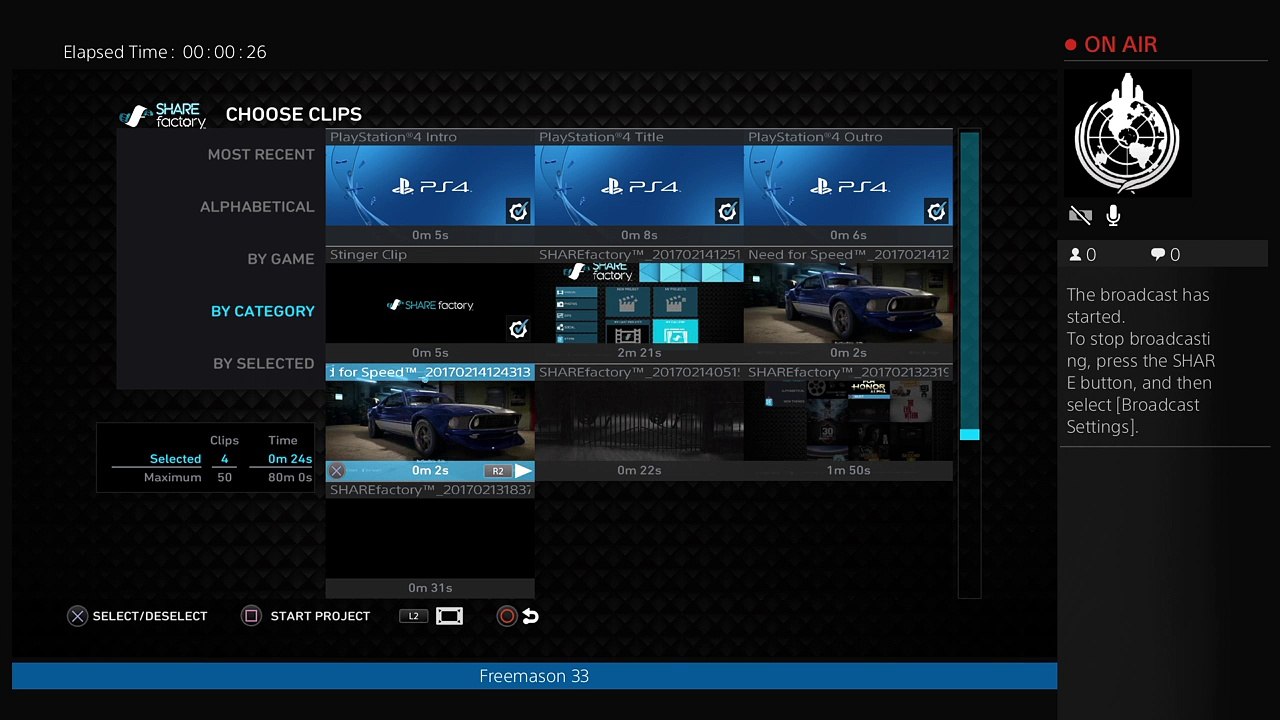This screenshot has width=1280, height=720.
Task: Click the Choose Clips heading
Action: pos(294,114)
